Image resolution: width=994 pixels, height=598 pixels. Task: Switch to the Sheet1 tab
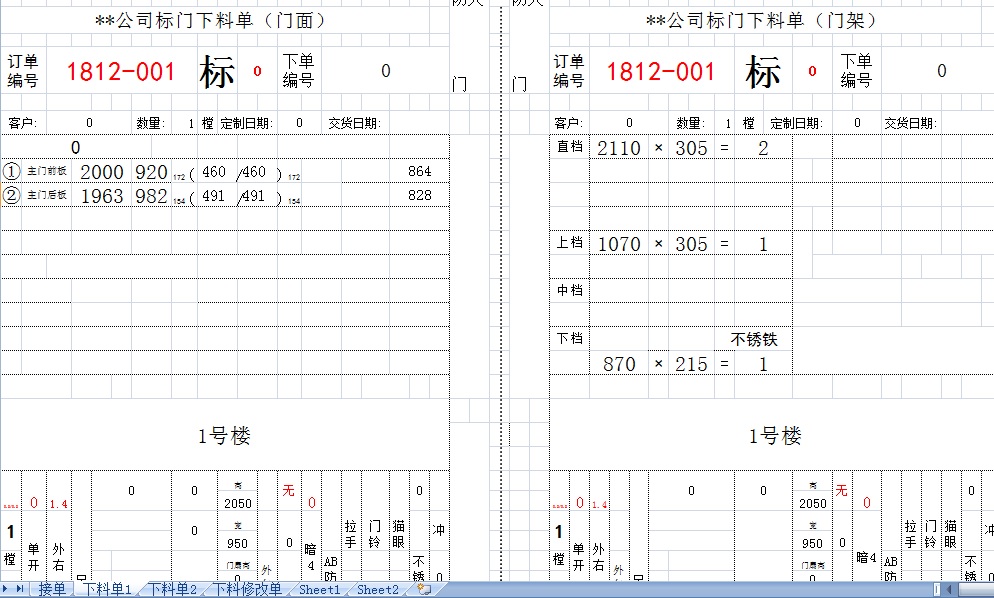coord(319,590)
